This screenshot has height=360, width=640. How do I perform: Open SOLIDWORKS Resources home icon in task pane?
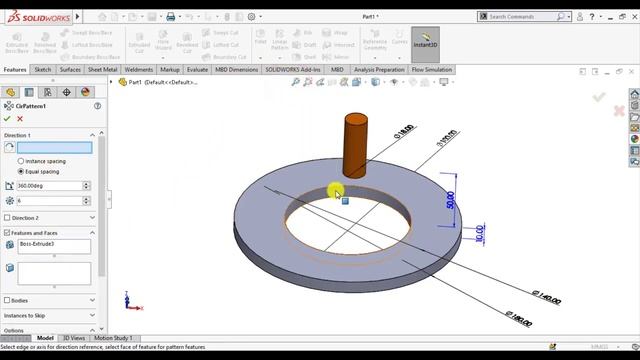pyautogui.click(x=634, y=94)
